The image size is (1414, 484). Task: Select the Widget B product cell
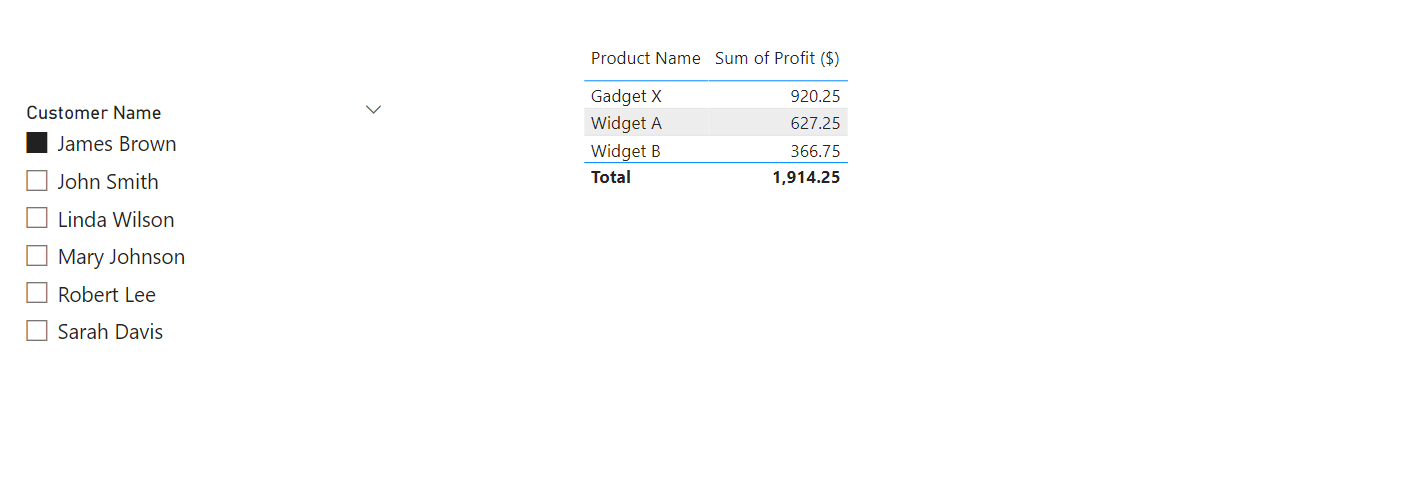[626, 151]
